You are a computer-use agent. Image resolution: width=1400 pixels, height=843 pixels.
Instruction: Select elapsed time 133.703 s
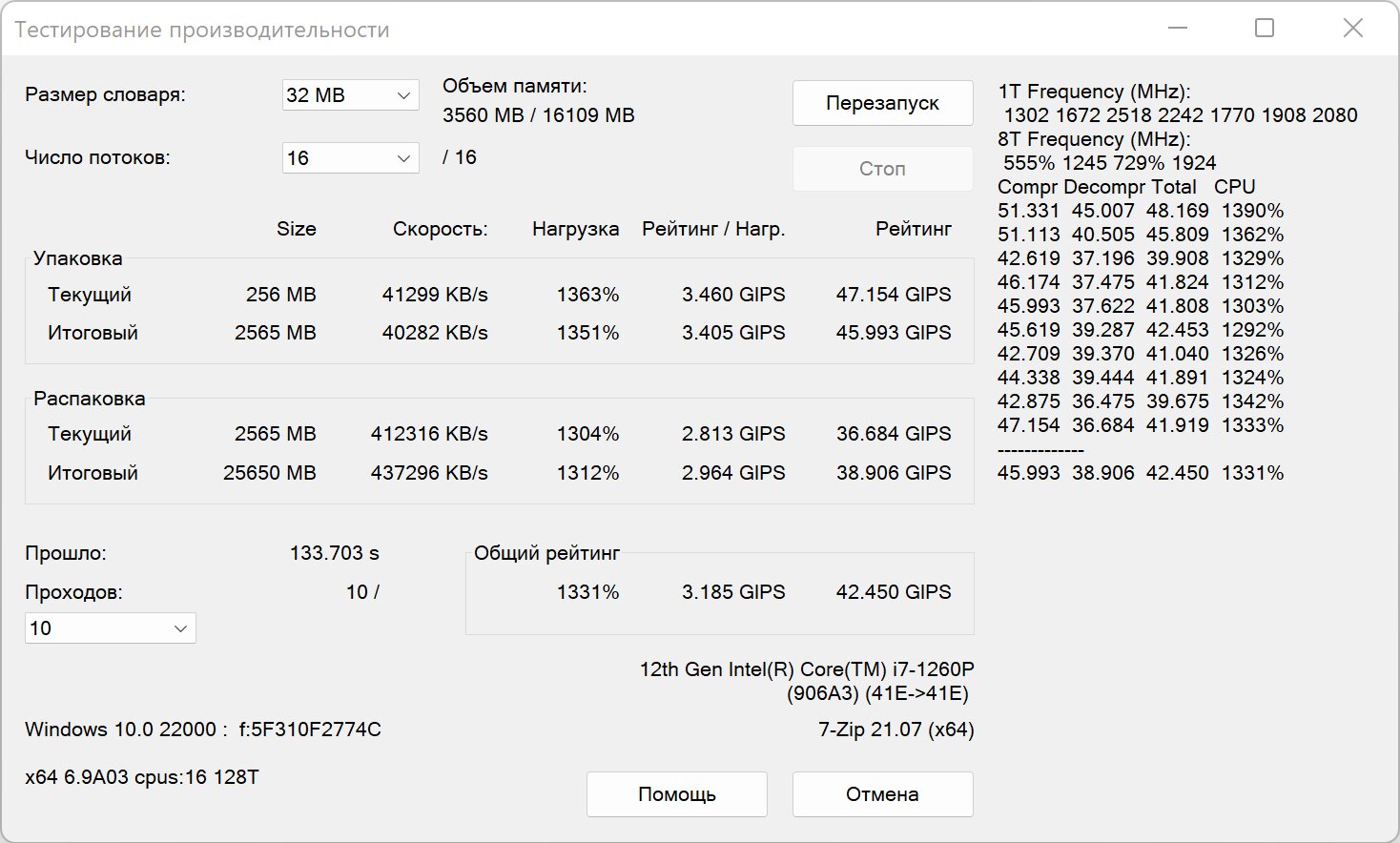[x=334, y=553]
